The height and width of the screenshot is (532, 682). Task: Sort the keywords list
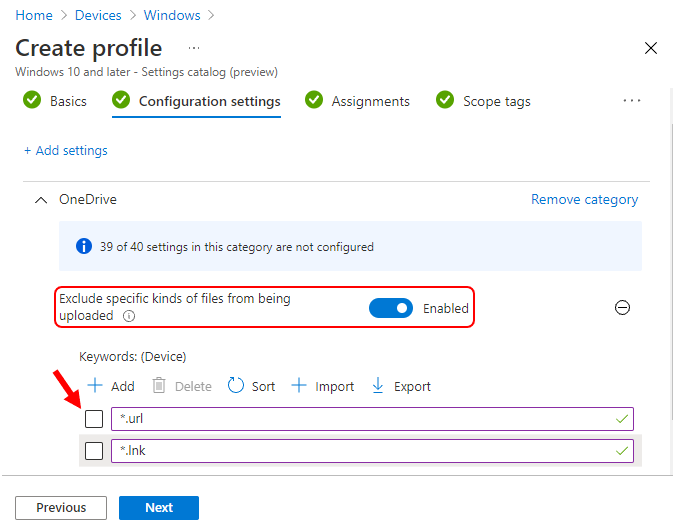[251, 386]
